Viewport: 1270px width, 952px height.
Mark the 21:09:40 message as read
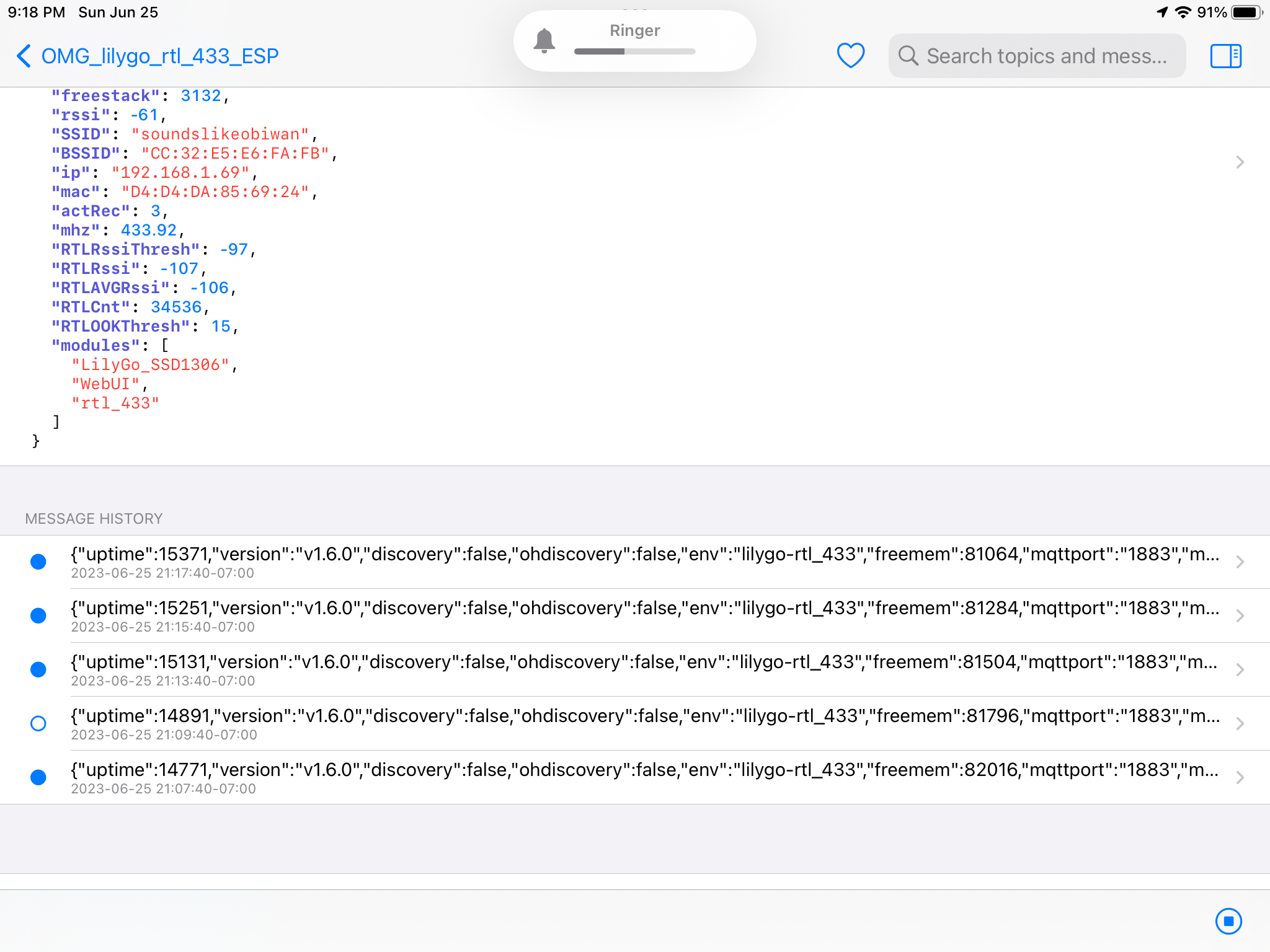tap(38, 723)
